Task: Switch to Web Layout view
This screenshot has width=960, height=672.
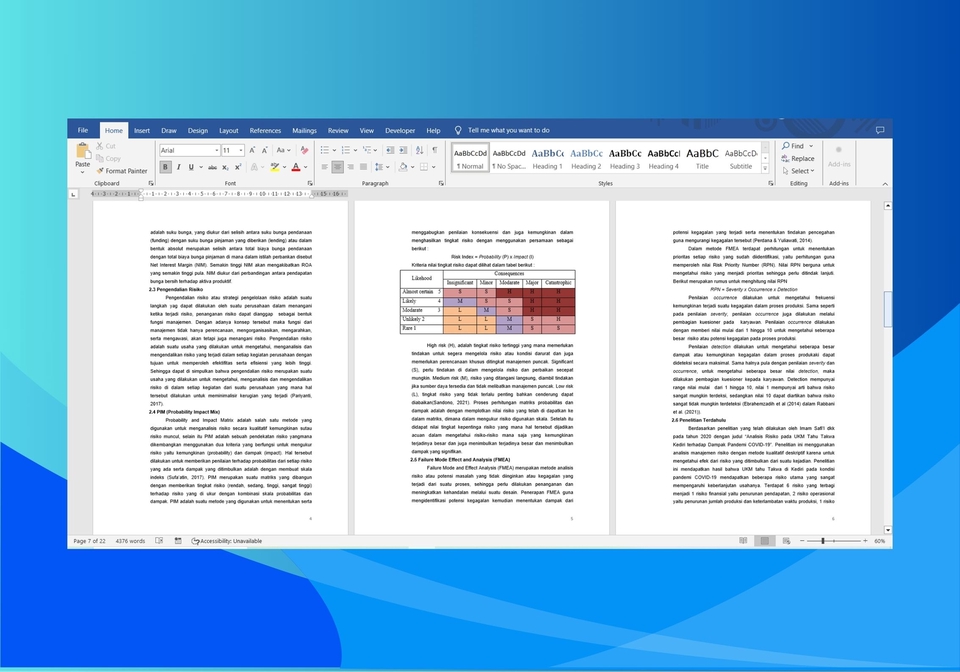Action: (x=786, y=541)
